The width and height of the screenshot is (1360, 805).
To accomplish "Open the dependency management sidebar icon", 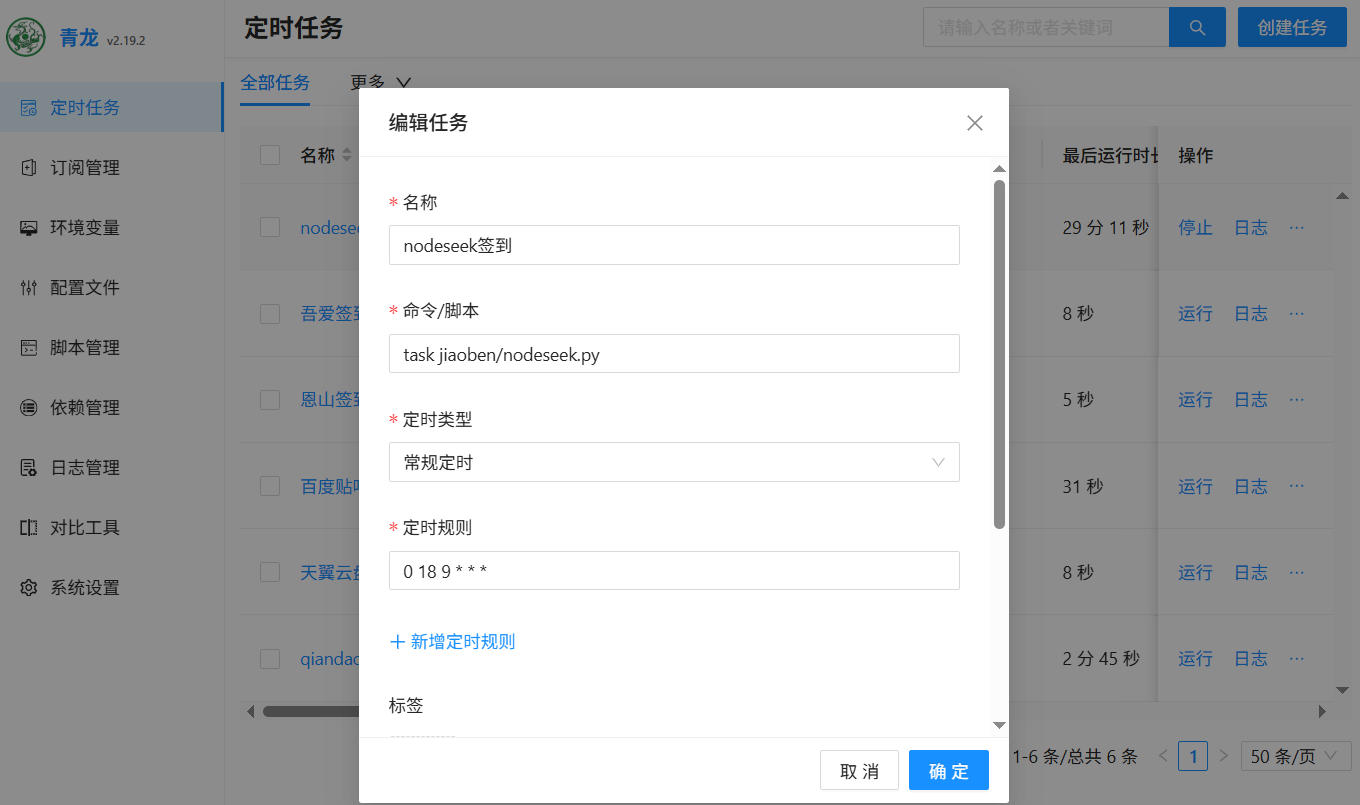I will coord(29,408).
